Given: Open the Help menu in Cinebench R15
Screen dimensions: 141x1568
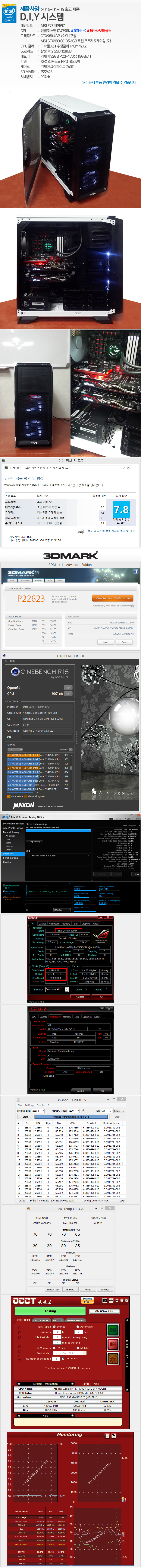Looking at the screenshot, I should (x=13, y=661).
